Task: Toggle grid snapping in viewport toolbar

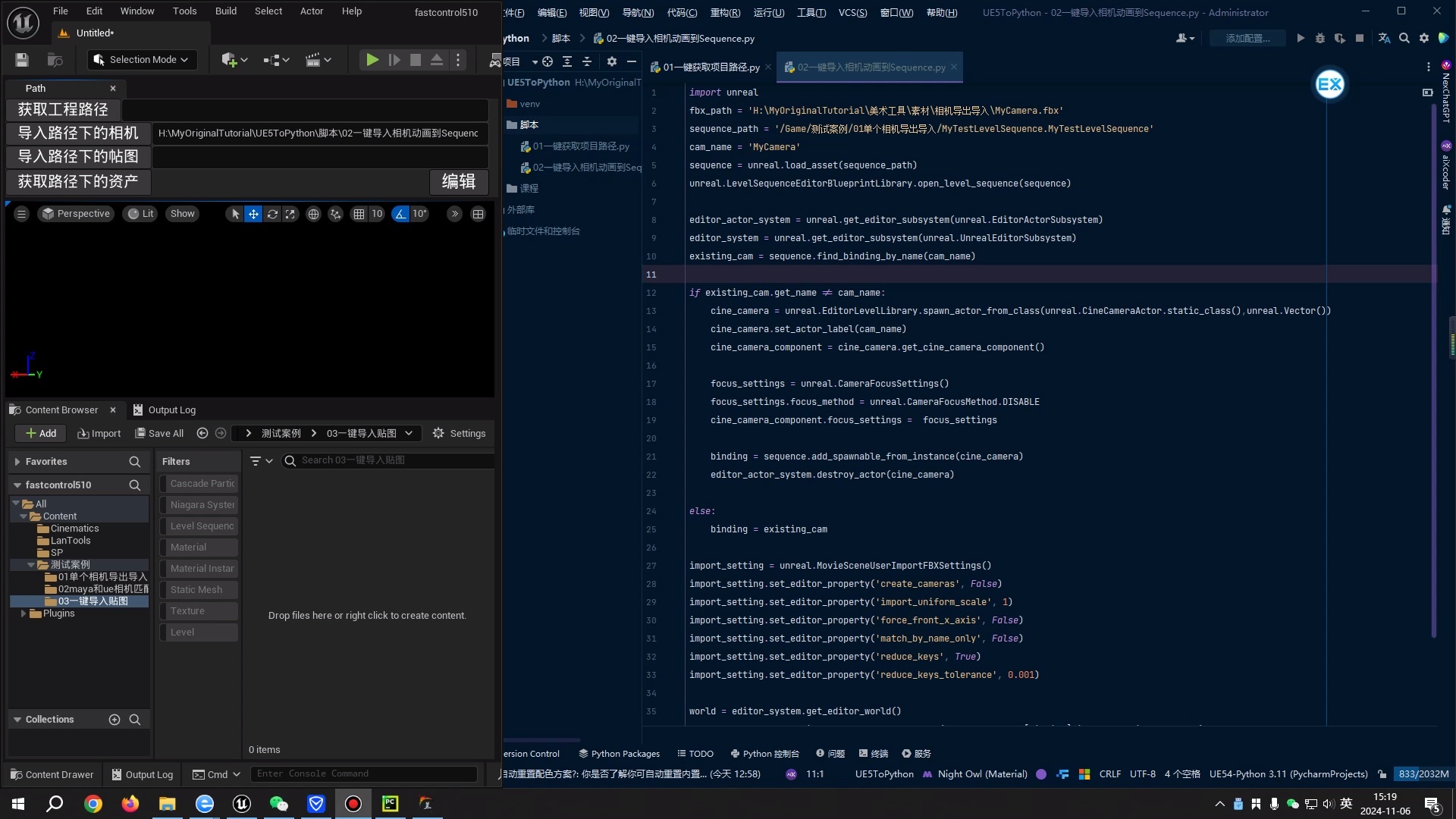Action: [x=359, y=214]
